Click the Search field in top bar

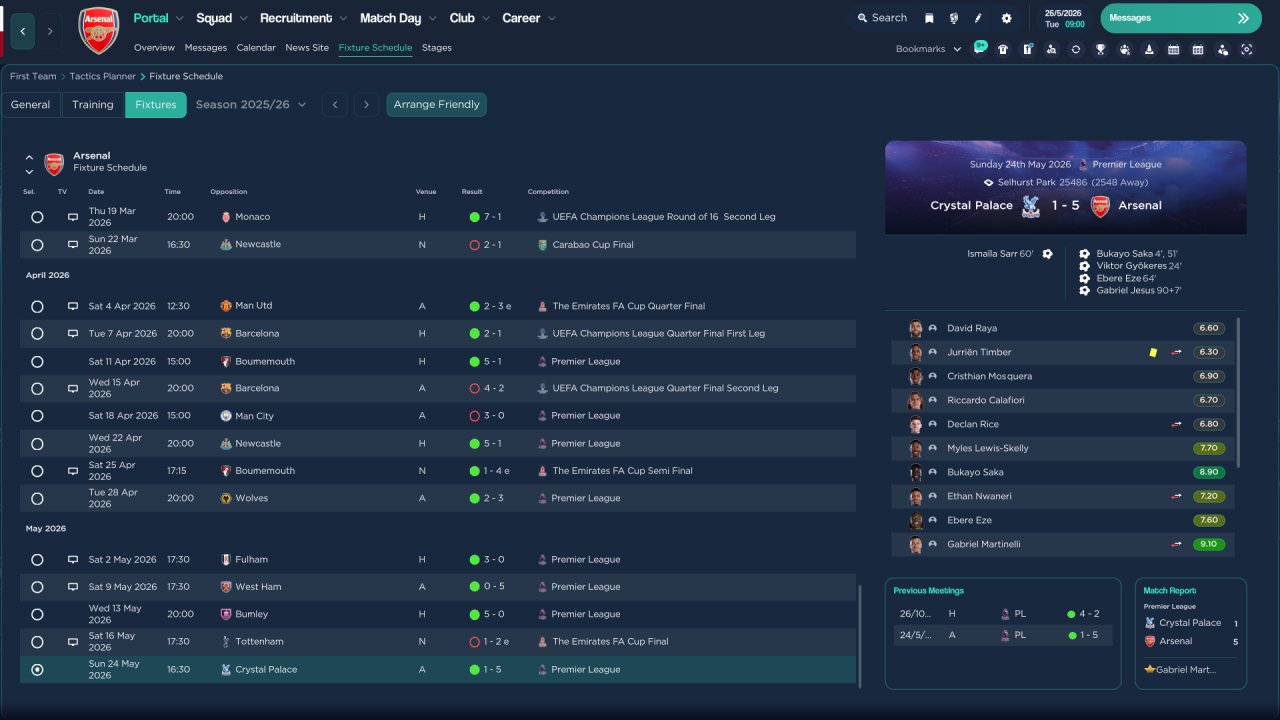[881, 18]
